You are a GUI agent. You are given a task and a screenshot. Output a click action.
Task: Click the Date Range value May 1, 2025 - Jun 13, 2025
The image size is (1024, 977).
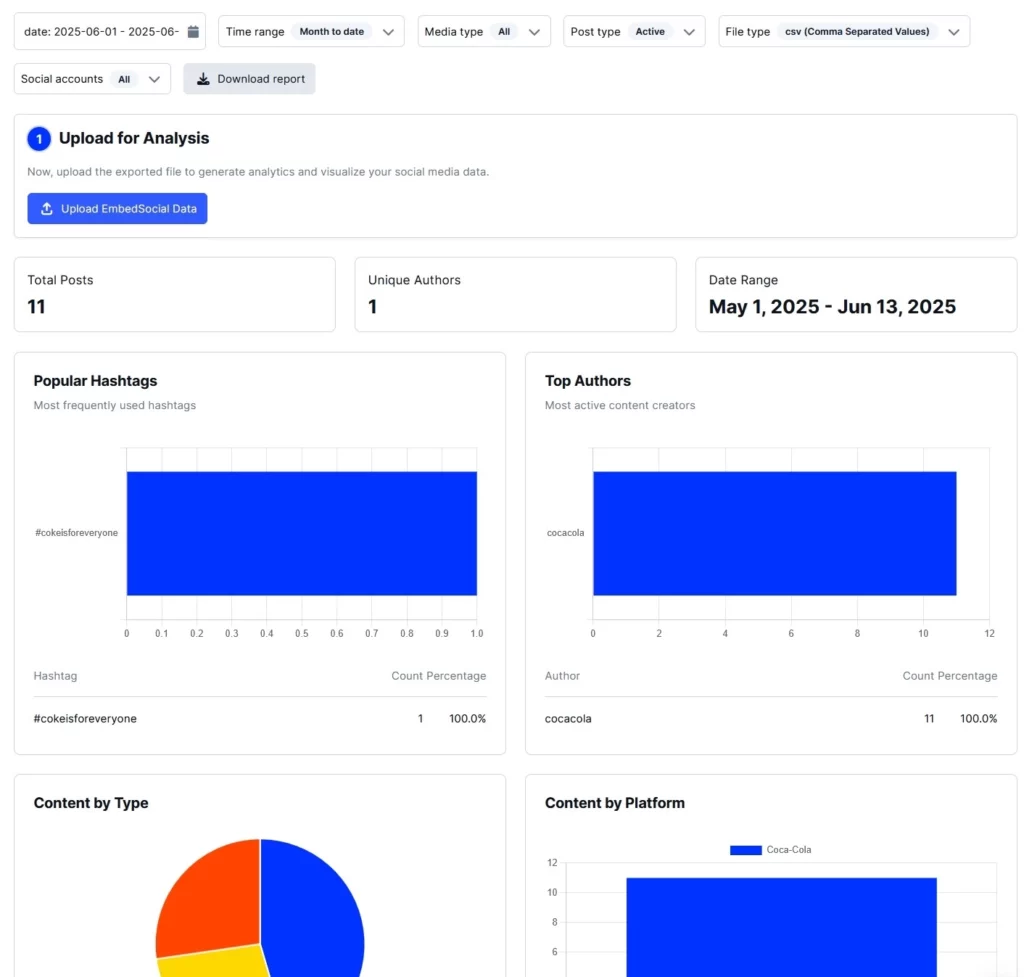click(x=832, y=307)
